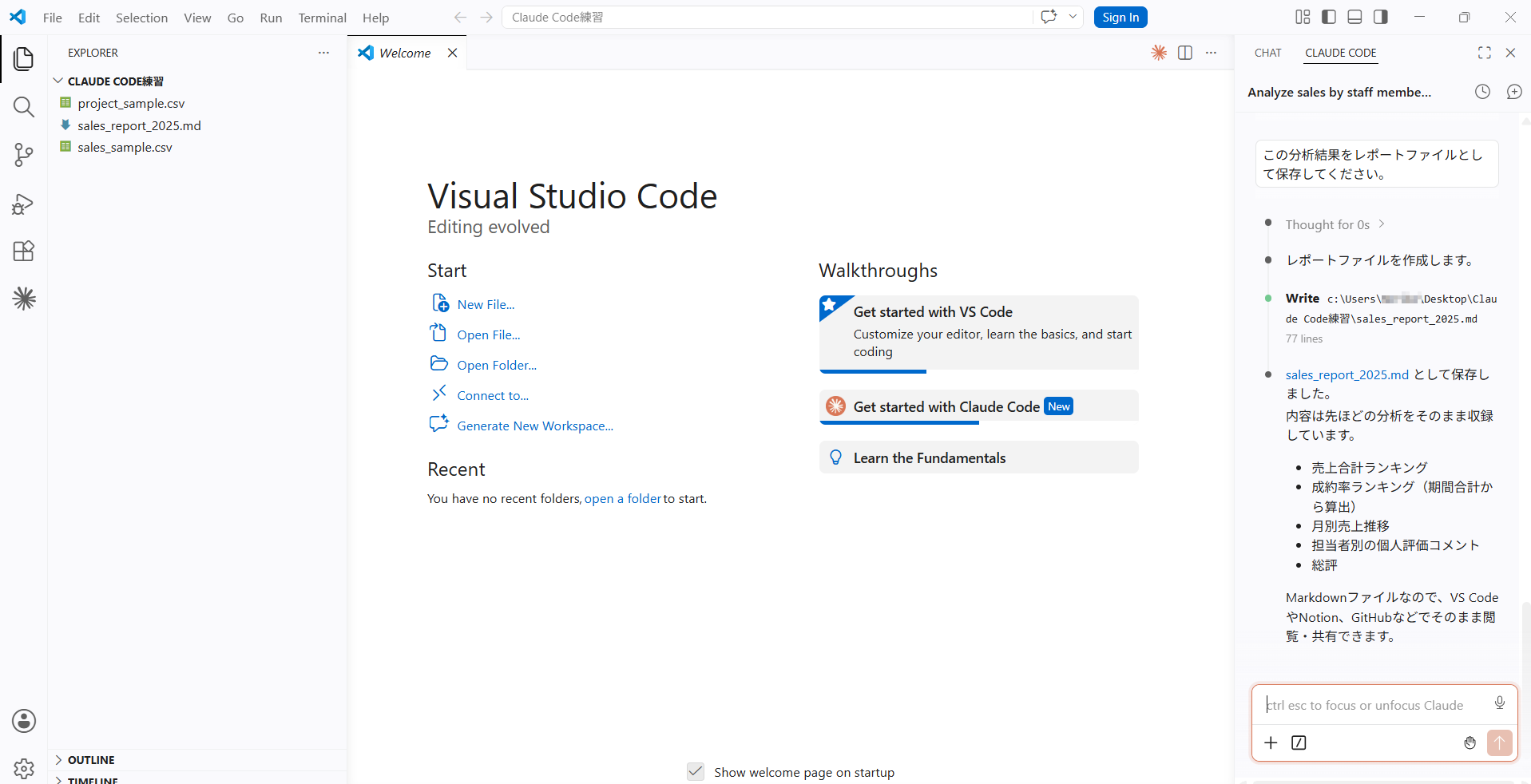1531x784 pixels.
Task: Open the chat dropdown arrow in title bar
Action: tap(1073, 17)
